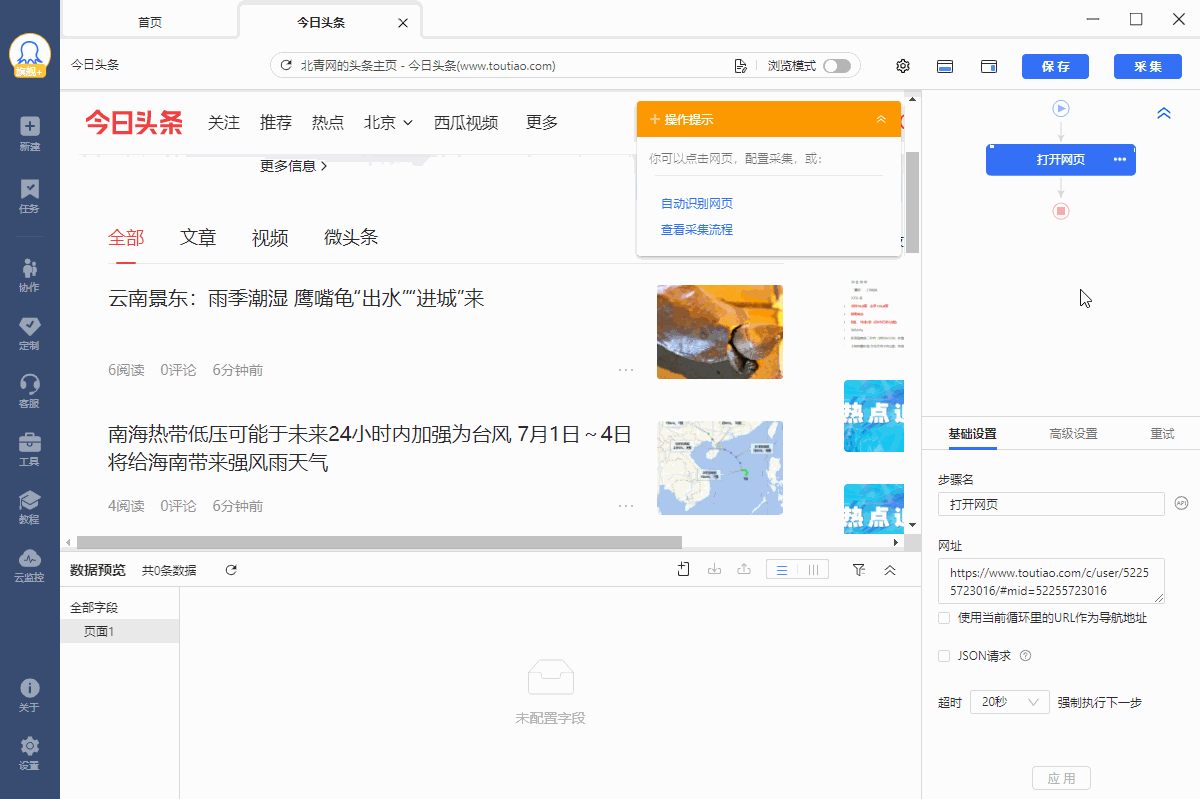The width and height of the screenshot is (1200, 799).
Task: Switch data preview to column view
Action: 813,570
